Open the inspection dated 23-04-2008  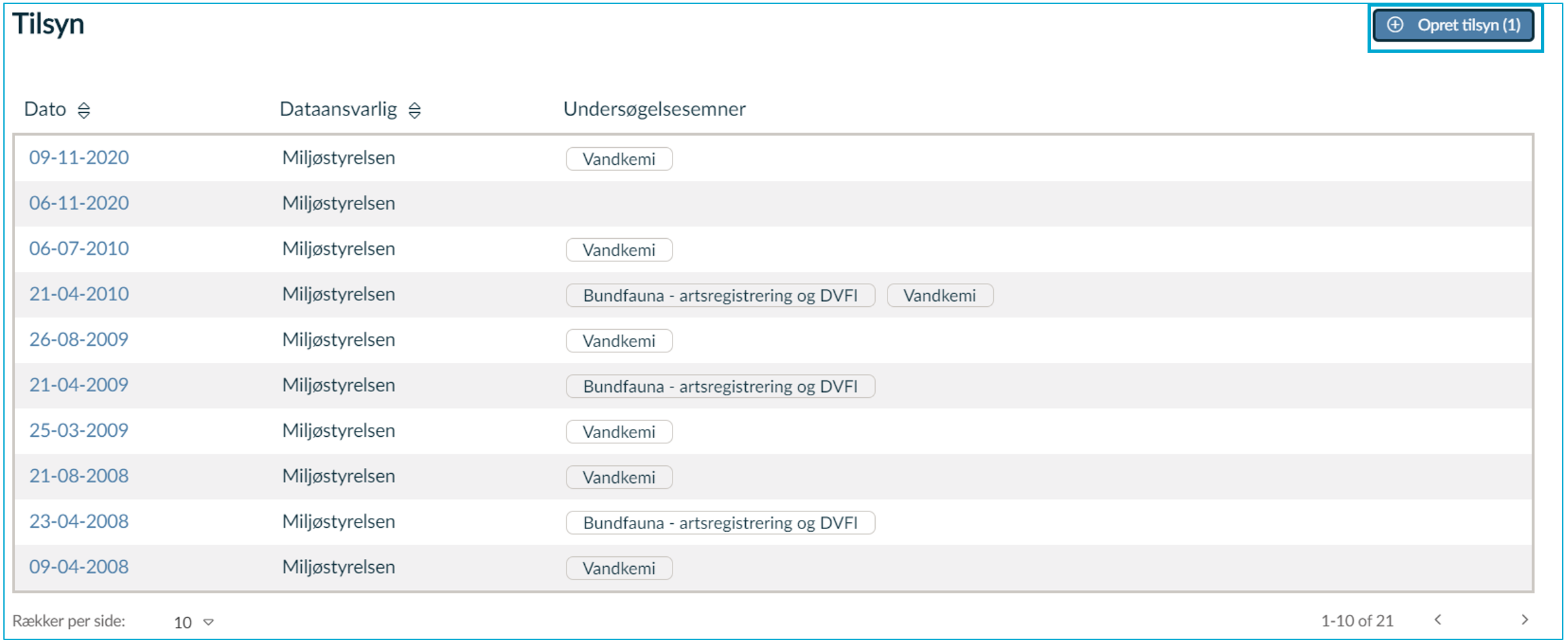(x=79, y=522)
